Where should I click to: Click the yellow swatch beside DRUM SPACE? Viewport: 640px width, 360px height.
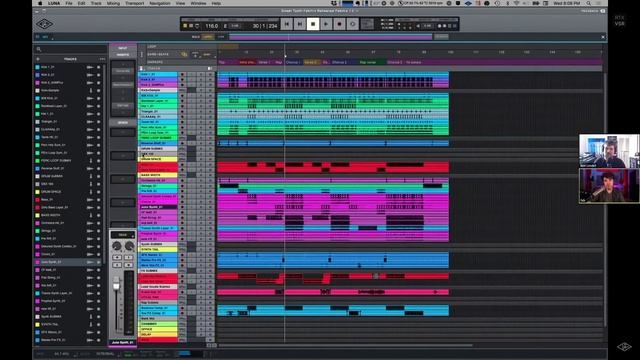tap(38, 192)
